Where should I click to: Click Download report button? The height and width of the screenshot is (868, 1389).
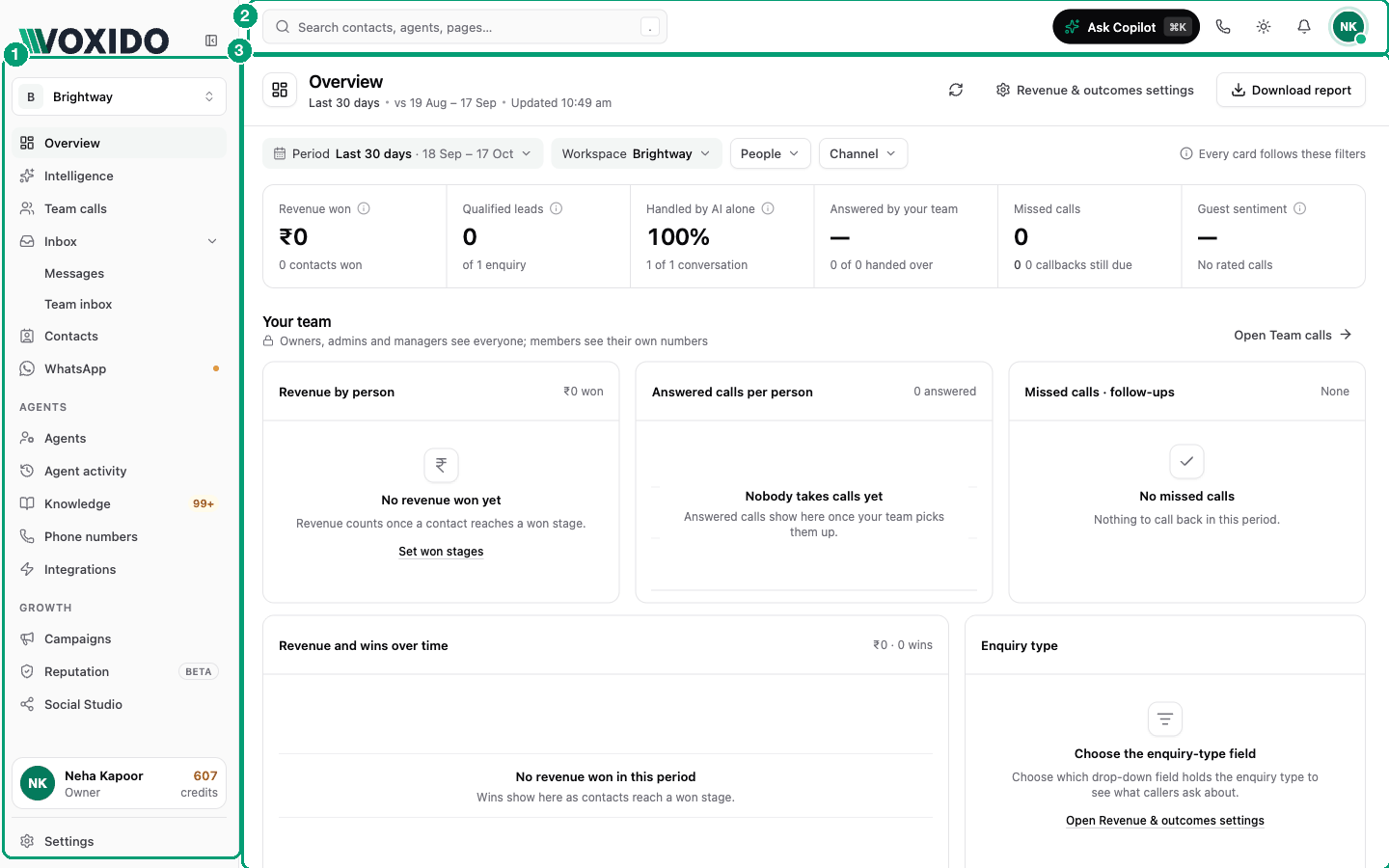point(1291,90)
